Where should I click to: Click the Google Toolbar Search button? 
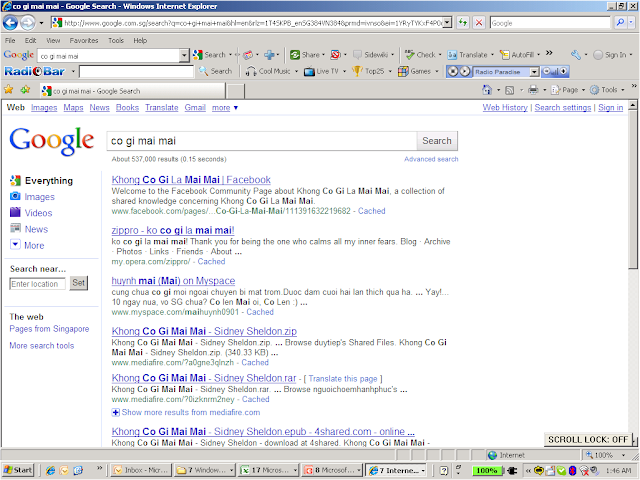pos(210,55)
